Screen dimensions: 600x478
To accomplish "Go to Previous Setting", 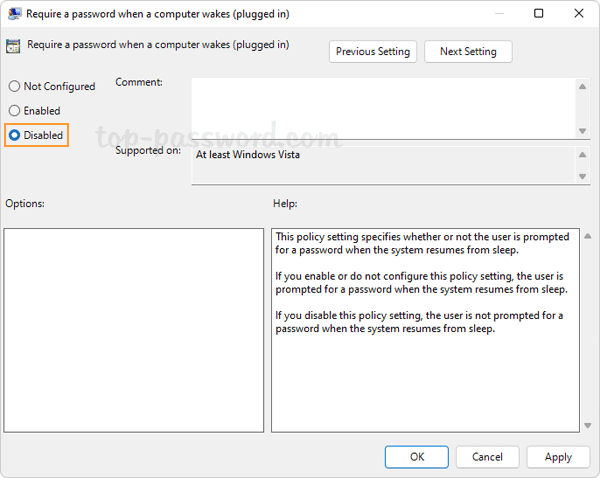I will click(x=373, y=52).
